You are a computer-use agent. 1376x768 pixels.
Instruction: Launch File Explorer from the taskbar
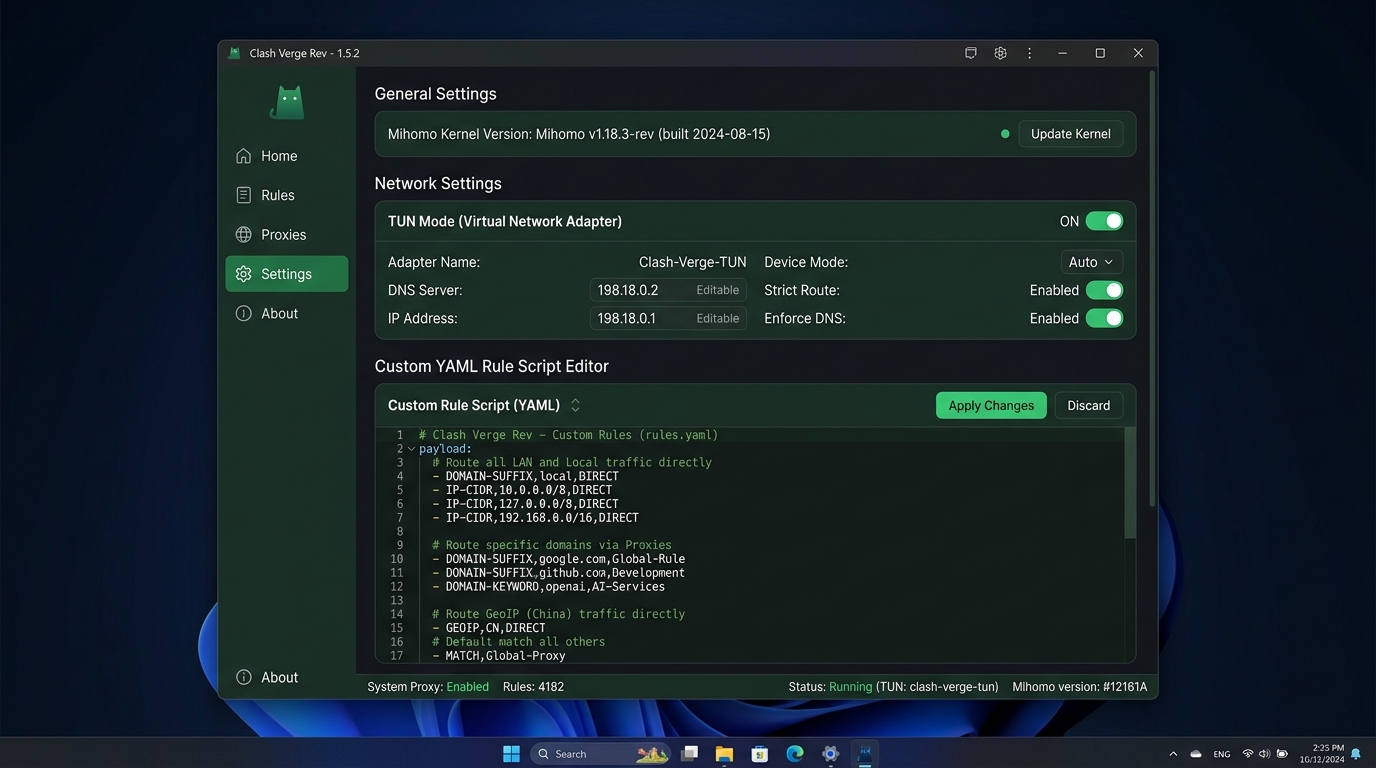tap(724, 754)
